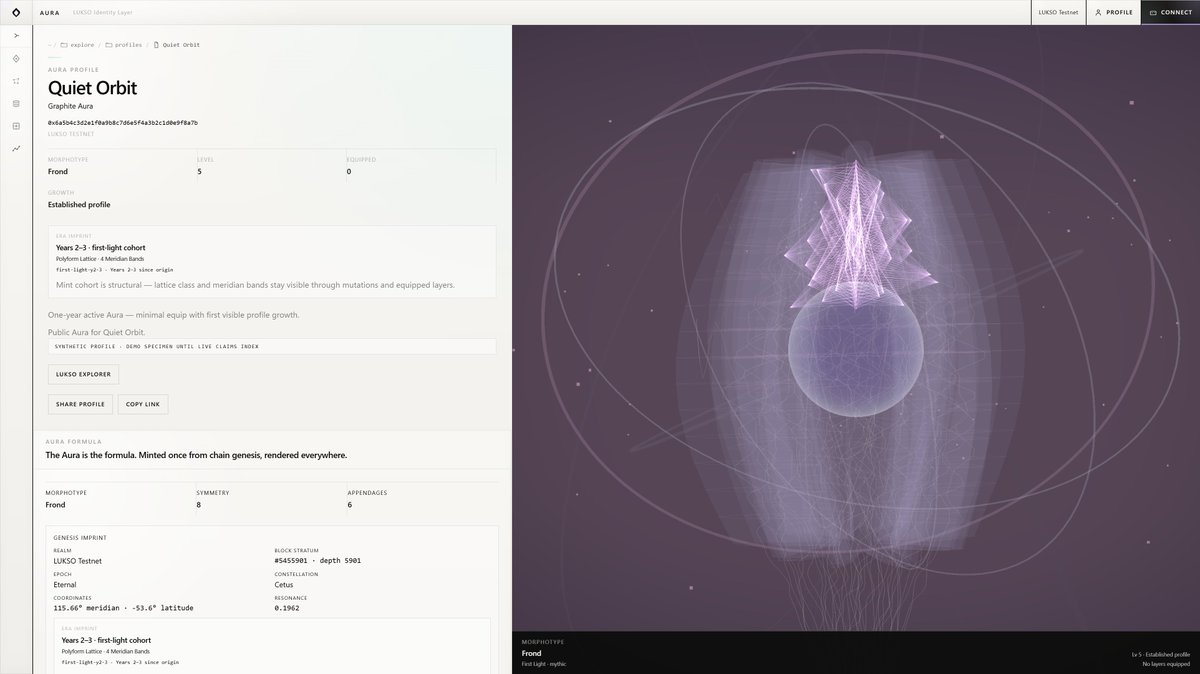Screen dimensions: 1200x674
Task: Click the Established profile growth value
Action: click(79, 205)
